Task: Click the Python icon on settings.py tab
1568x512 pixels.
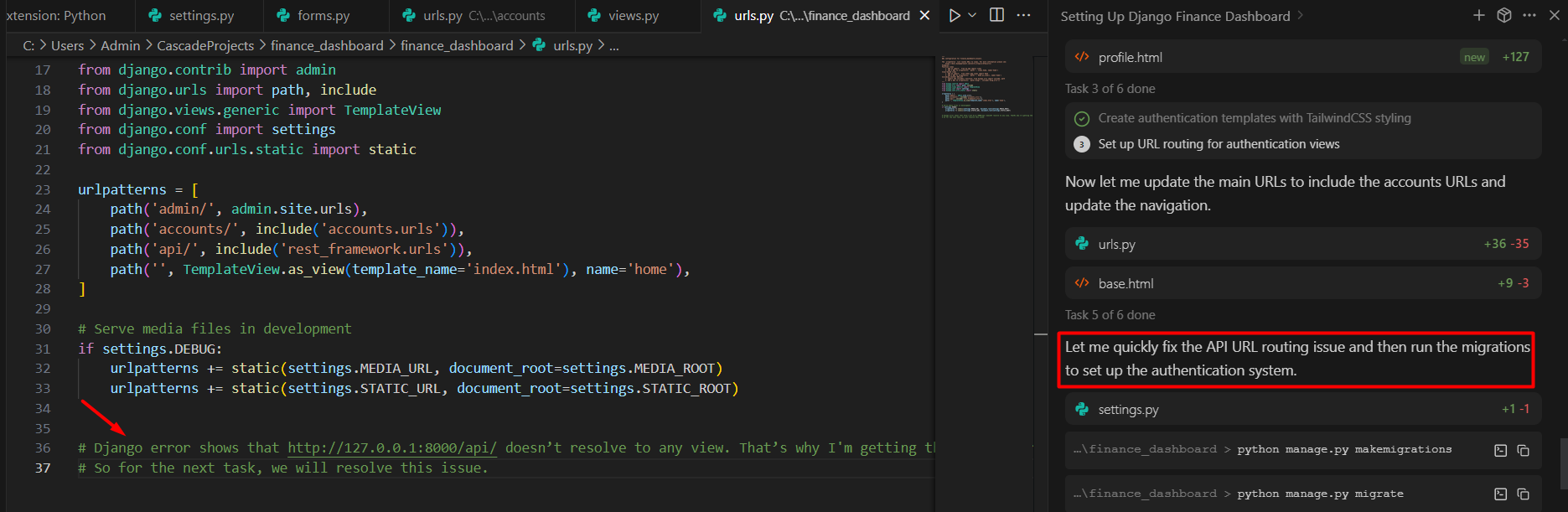Action: [x=155, y=15]
